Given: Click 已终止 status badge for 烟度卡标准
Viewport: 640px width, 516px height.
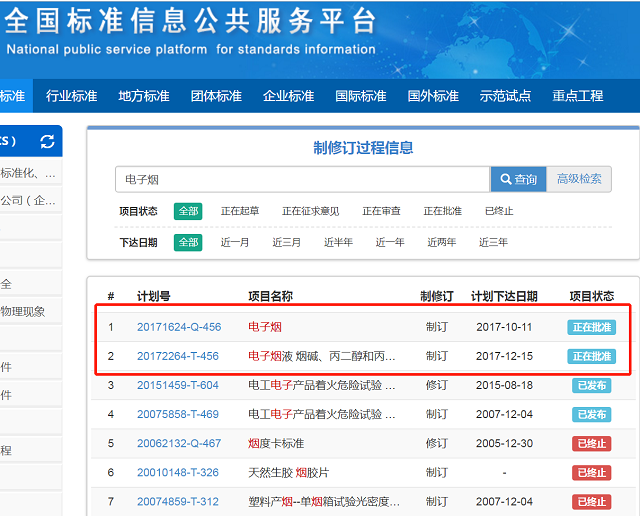Looking at the screenshot, I should tap(591, 443).
